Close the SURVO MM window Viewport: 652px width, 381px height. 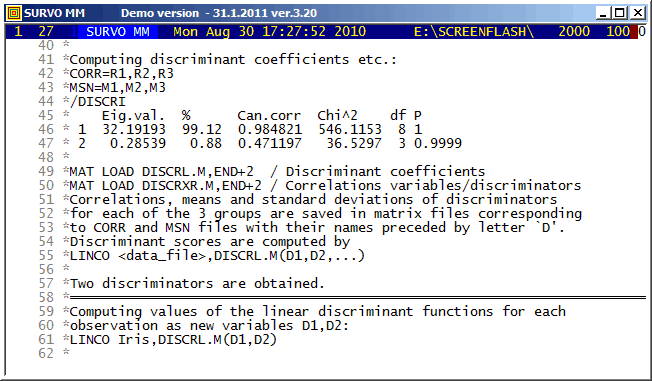pyautogui.click(x=637, y=13)
